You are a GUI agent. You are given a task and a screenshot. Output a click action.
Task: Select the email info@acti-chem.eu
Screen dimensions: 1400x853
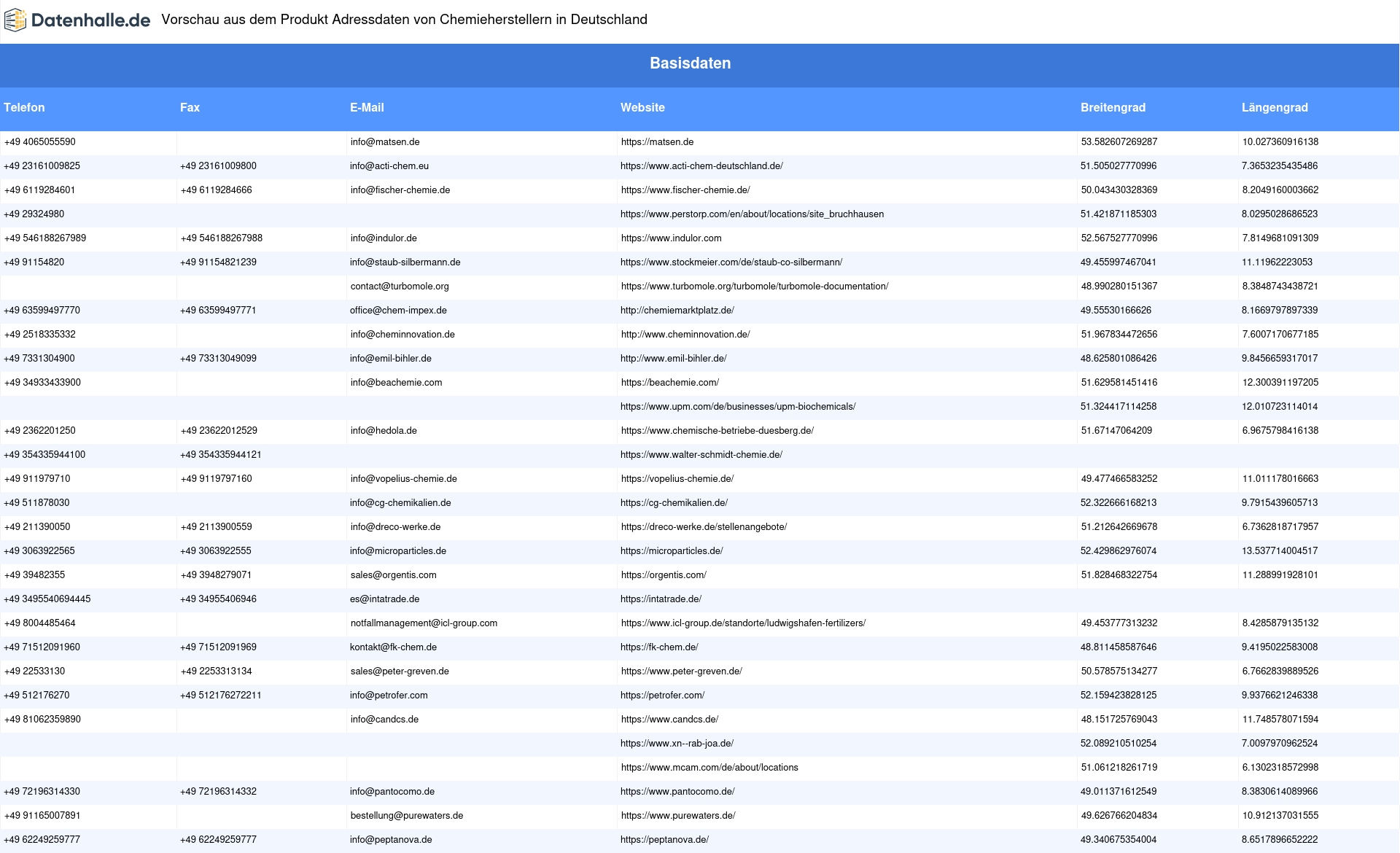(x=389, y=166)
